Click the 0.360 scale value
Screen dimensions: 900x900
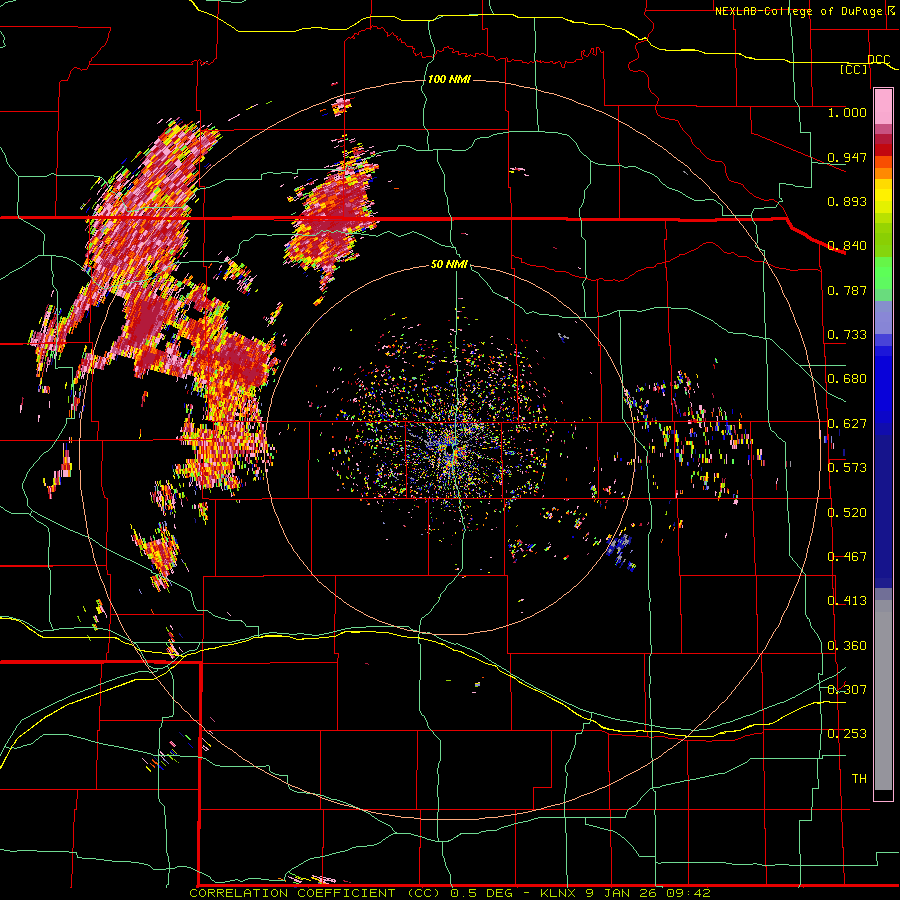[x=847, y=645]
